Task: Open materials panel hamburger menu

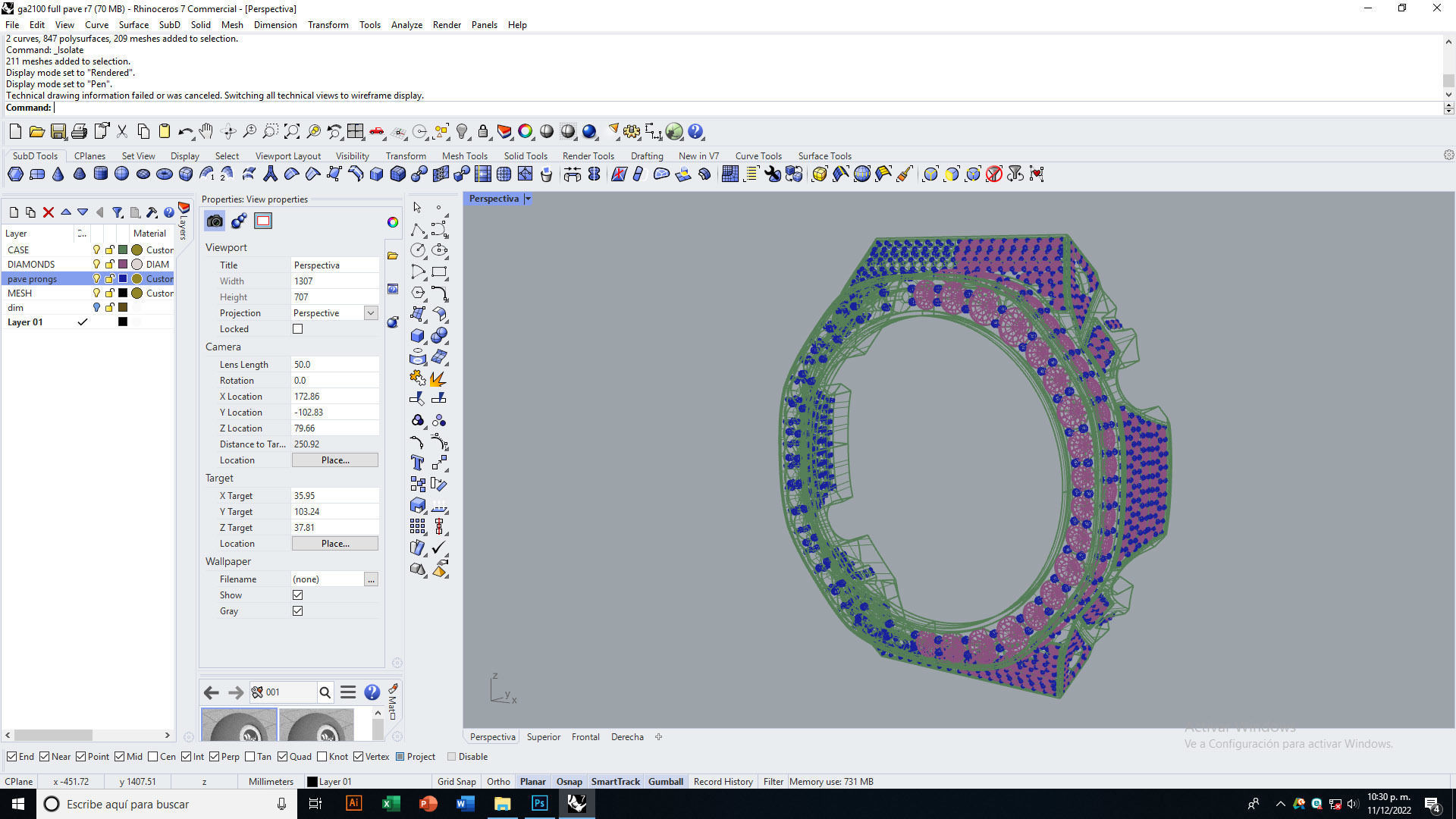Action: click(348, 692)
